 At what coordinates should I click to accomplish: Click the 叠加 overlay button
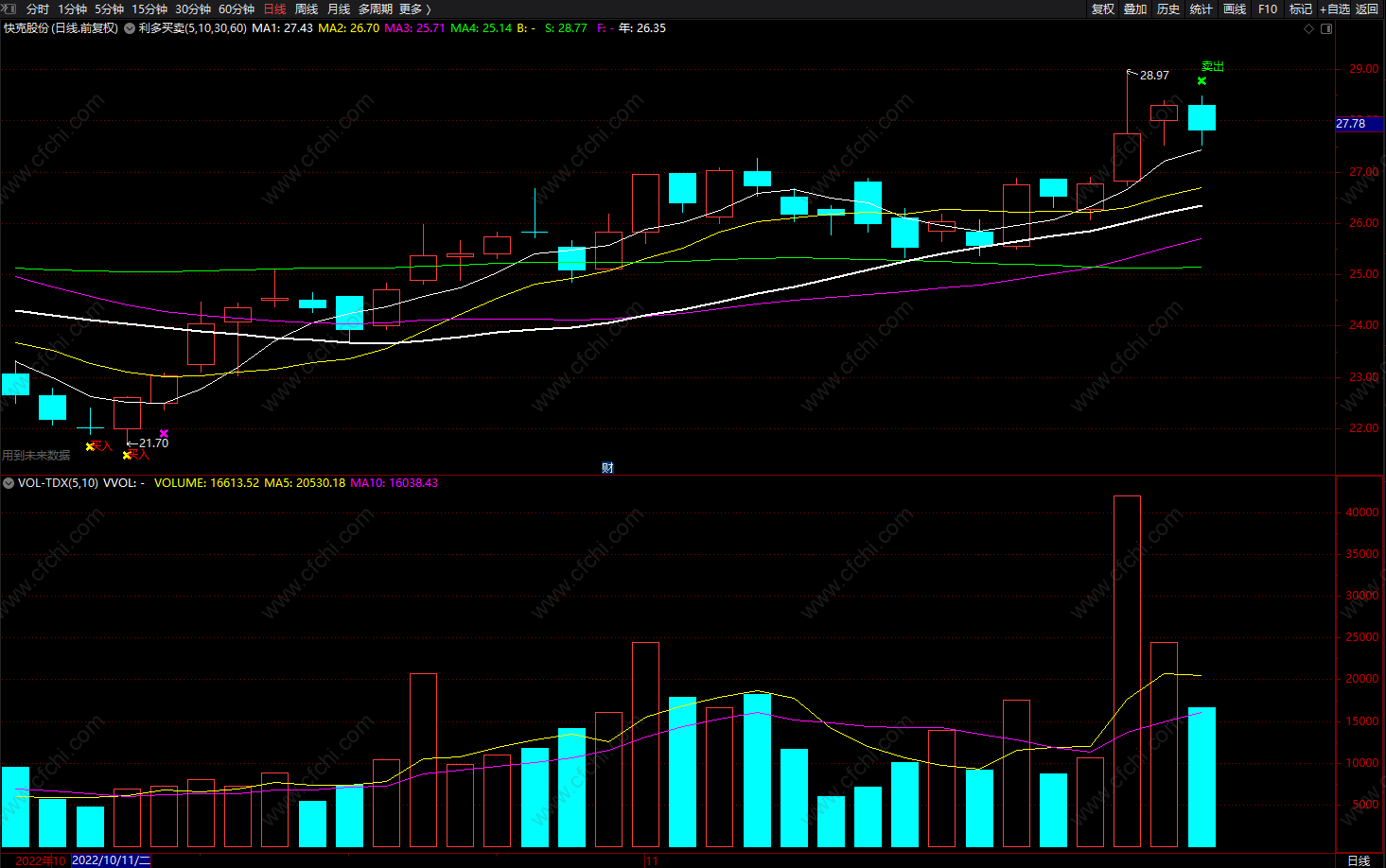coord(1135,9)
